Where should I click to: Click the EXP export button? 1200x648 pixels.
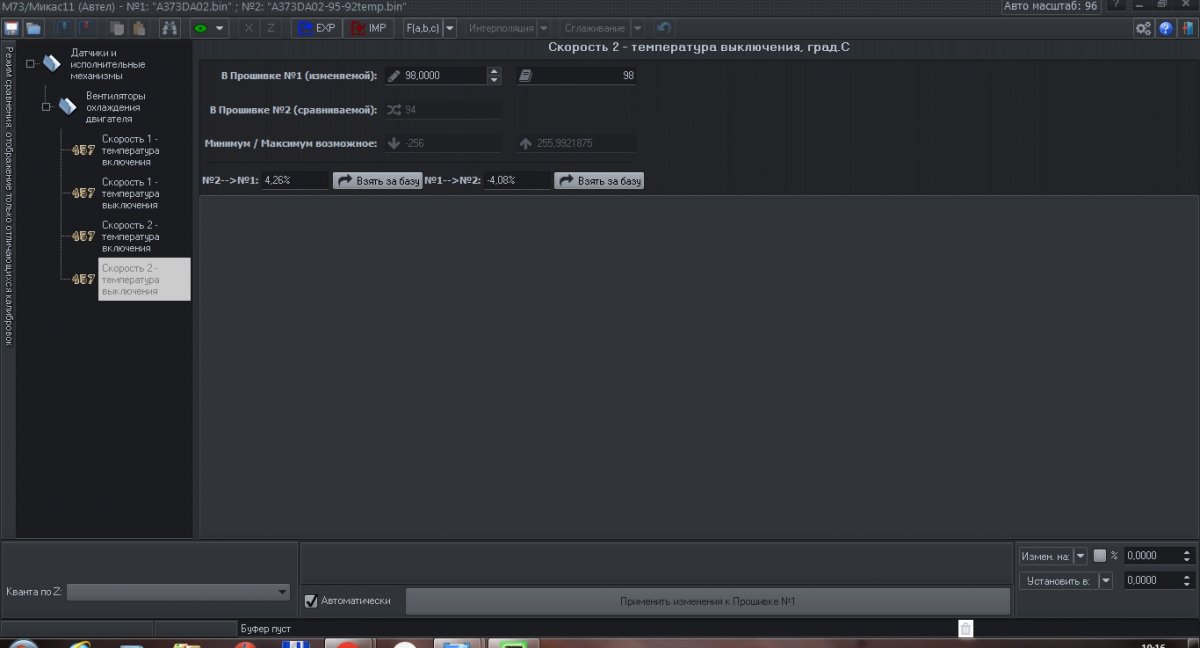click(x=317, y=28)
